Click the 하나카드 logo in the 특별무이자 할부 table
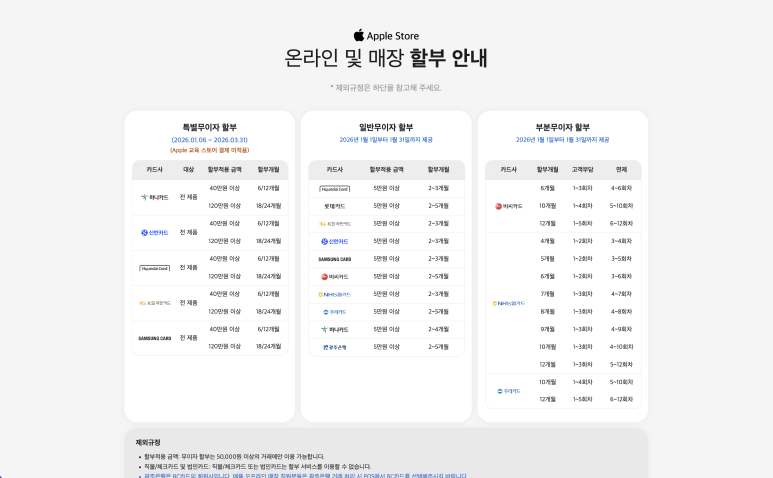 [154, 197]
